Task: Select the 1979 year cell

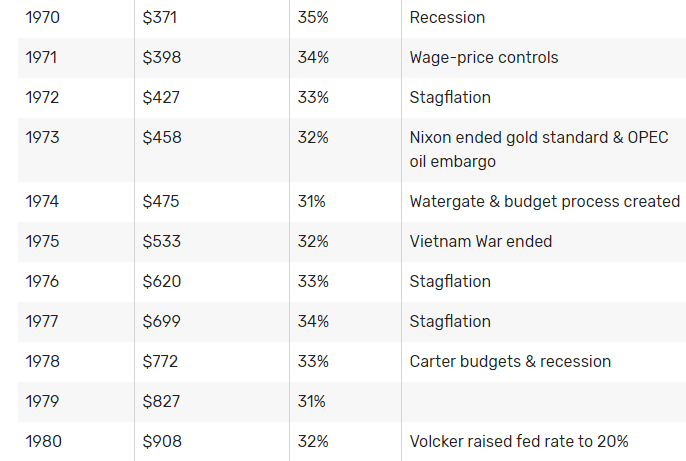Action: (42, 402)
